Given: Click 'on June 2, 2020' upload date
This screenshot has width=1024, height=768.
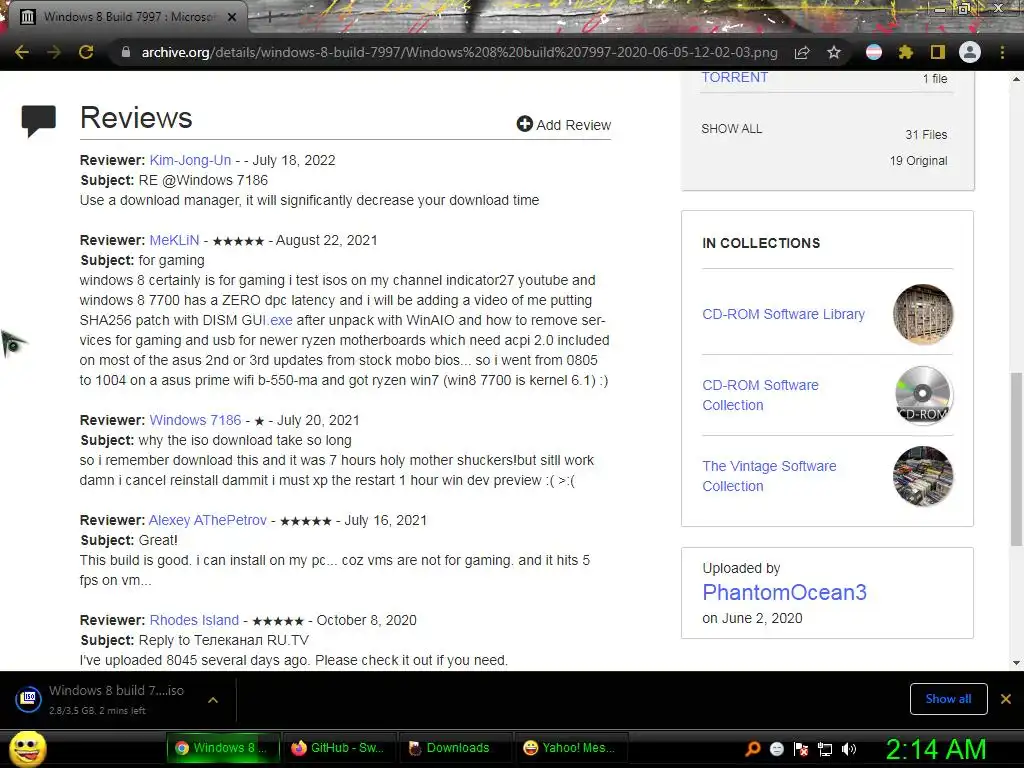Looking at the screenshot, I should pos(752,618).
